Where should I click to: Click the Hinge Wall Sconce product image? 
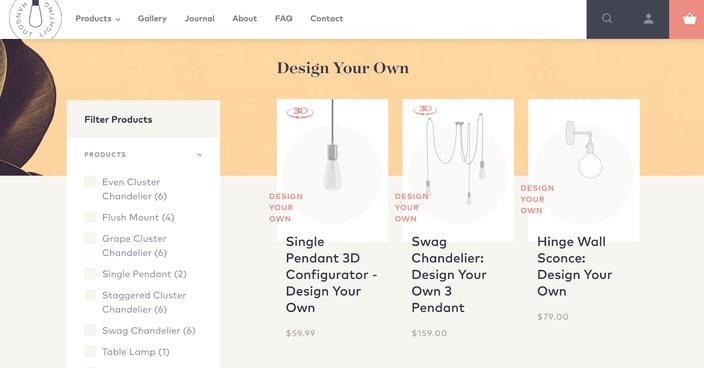584,170
